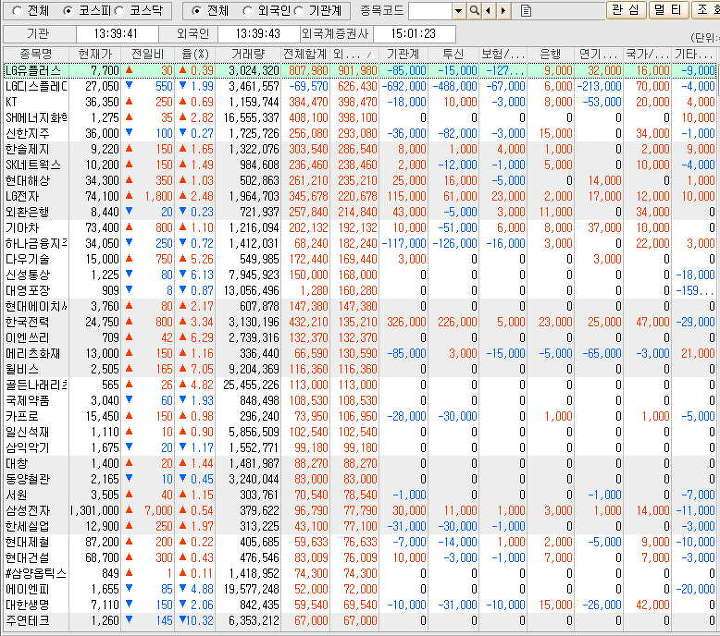Sort by the 율(%) column header
720x636 pixels.
(x=195, y=54)
